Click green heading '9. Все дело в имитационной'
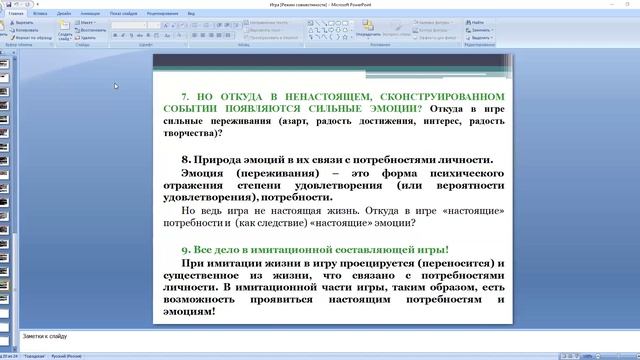Screen dimensions: 640x360 click(x=315, y=249)
